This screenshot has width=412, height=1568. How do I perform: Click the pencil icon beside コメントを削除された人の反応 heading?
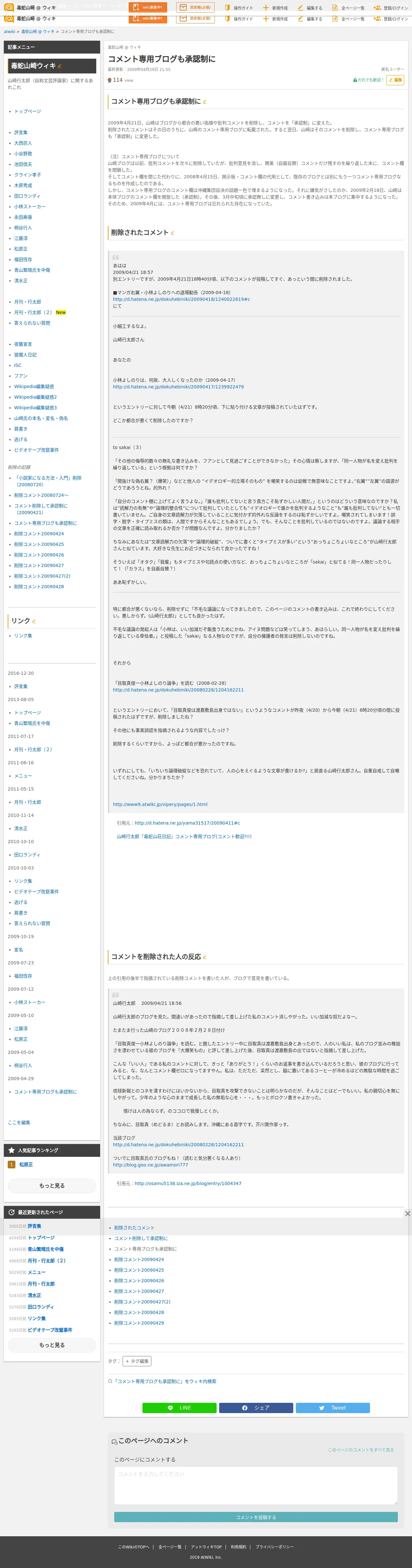tap(204, 957)
